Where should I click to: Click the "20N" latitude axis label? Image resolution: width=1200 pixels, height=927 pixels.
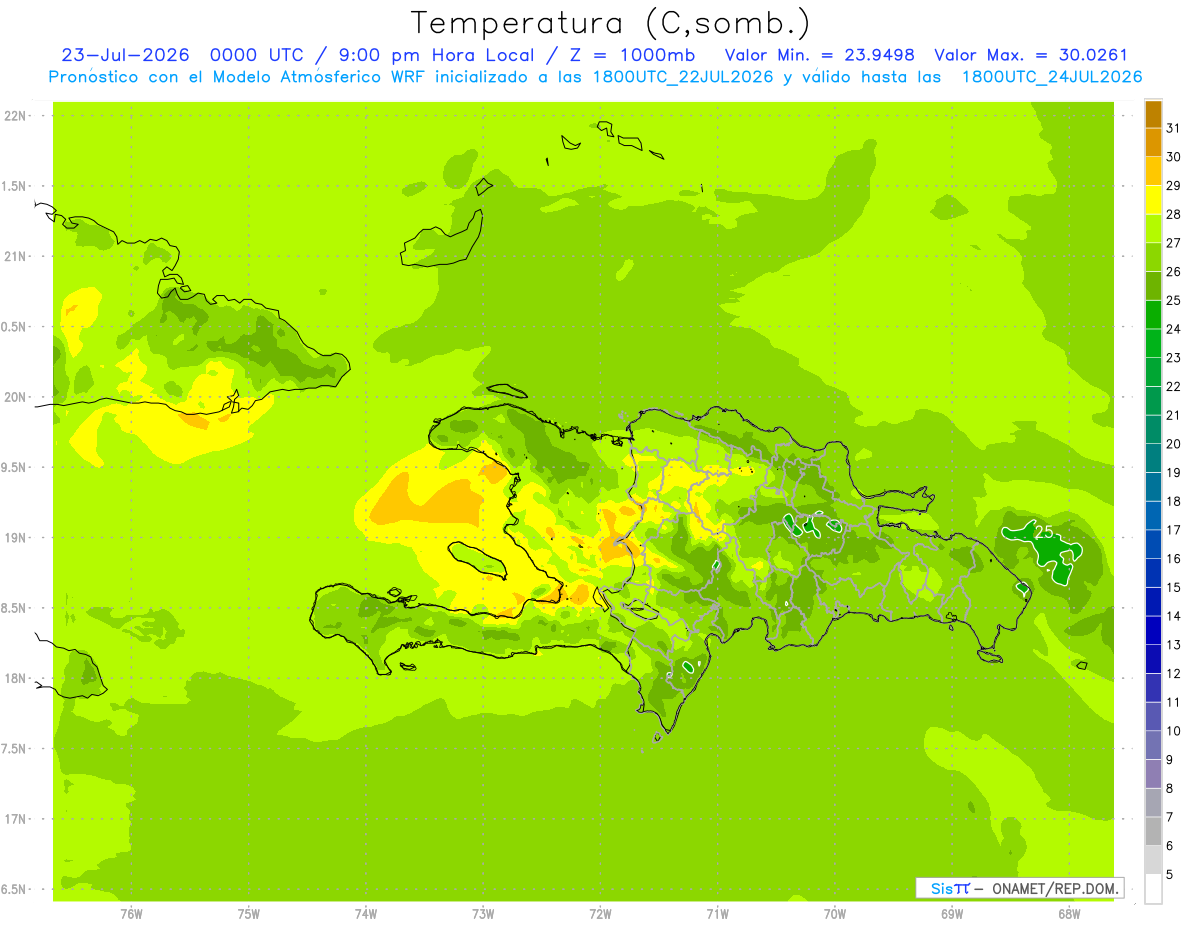coord(15,397)
